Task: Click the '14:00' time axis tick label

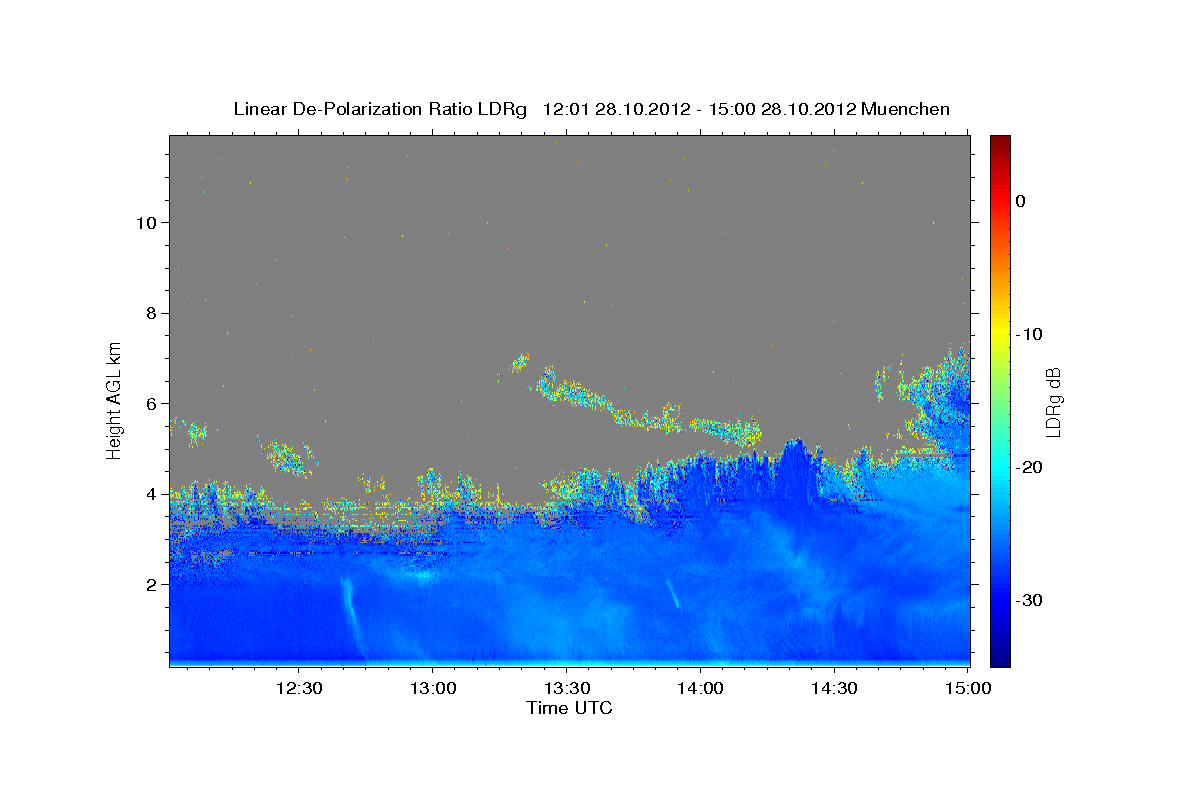Action: pos(699,688)
